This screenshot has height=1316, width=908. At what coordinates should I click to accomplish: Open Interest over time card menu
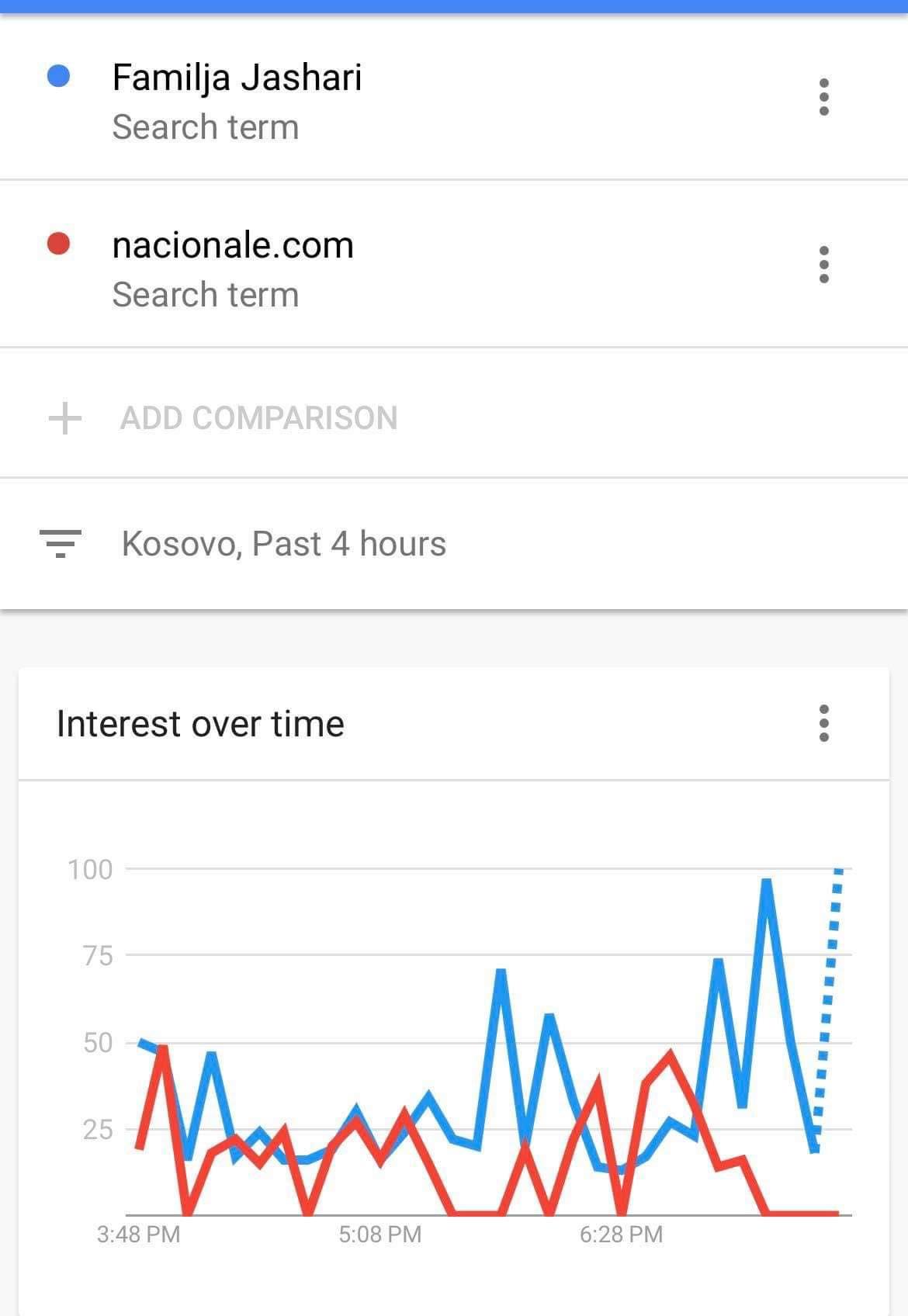pyautogui.click(x=823, y=723)
